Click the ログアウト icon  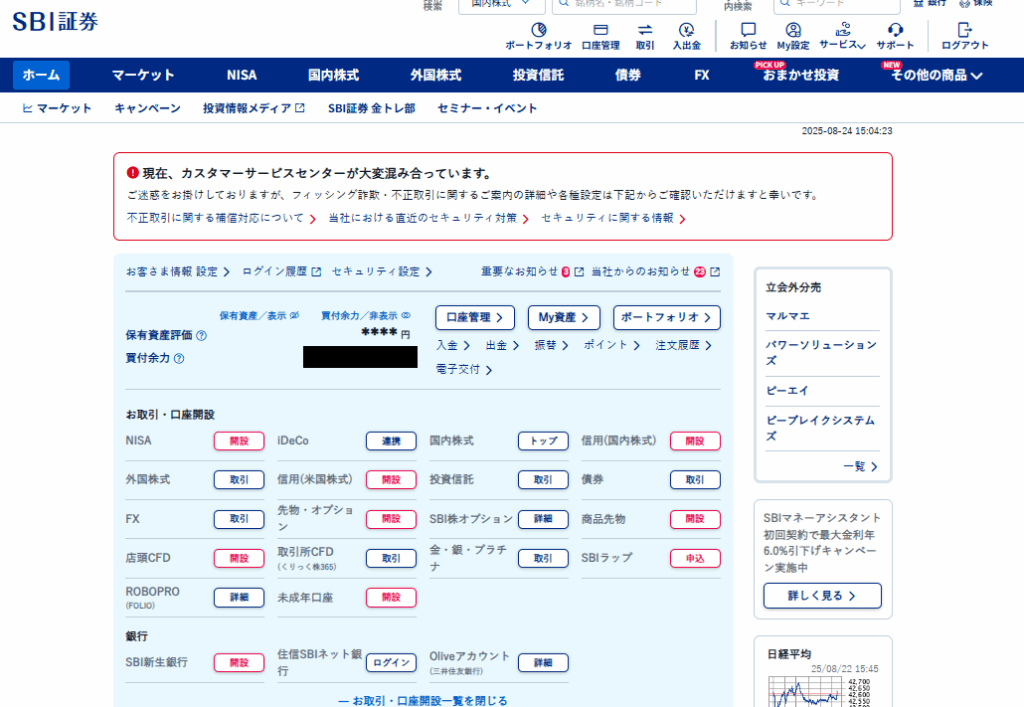pyautogui.click(x=965, y=36)
